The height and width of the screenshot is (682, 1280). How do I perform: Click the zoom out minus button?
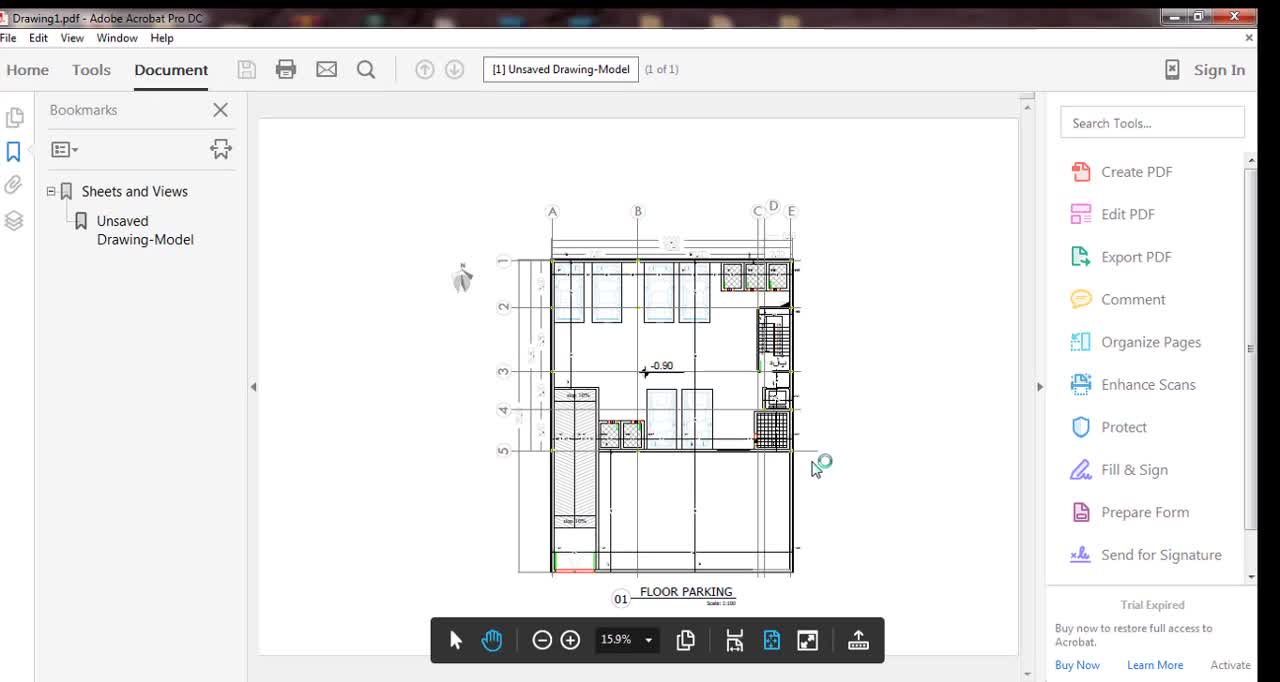542,640
